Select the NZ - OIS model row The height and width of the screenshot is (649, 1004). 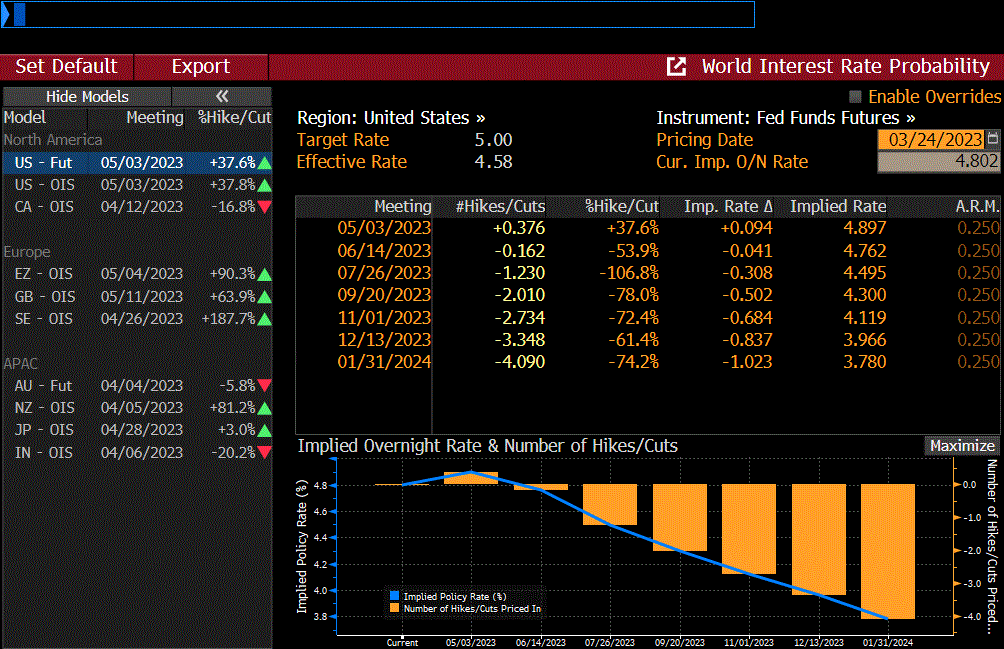tap(137, 408)
